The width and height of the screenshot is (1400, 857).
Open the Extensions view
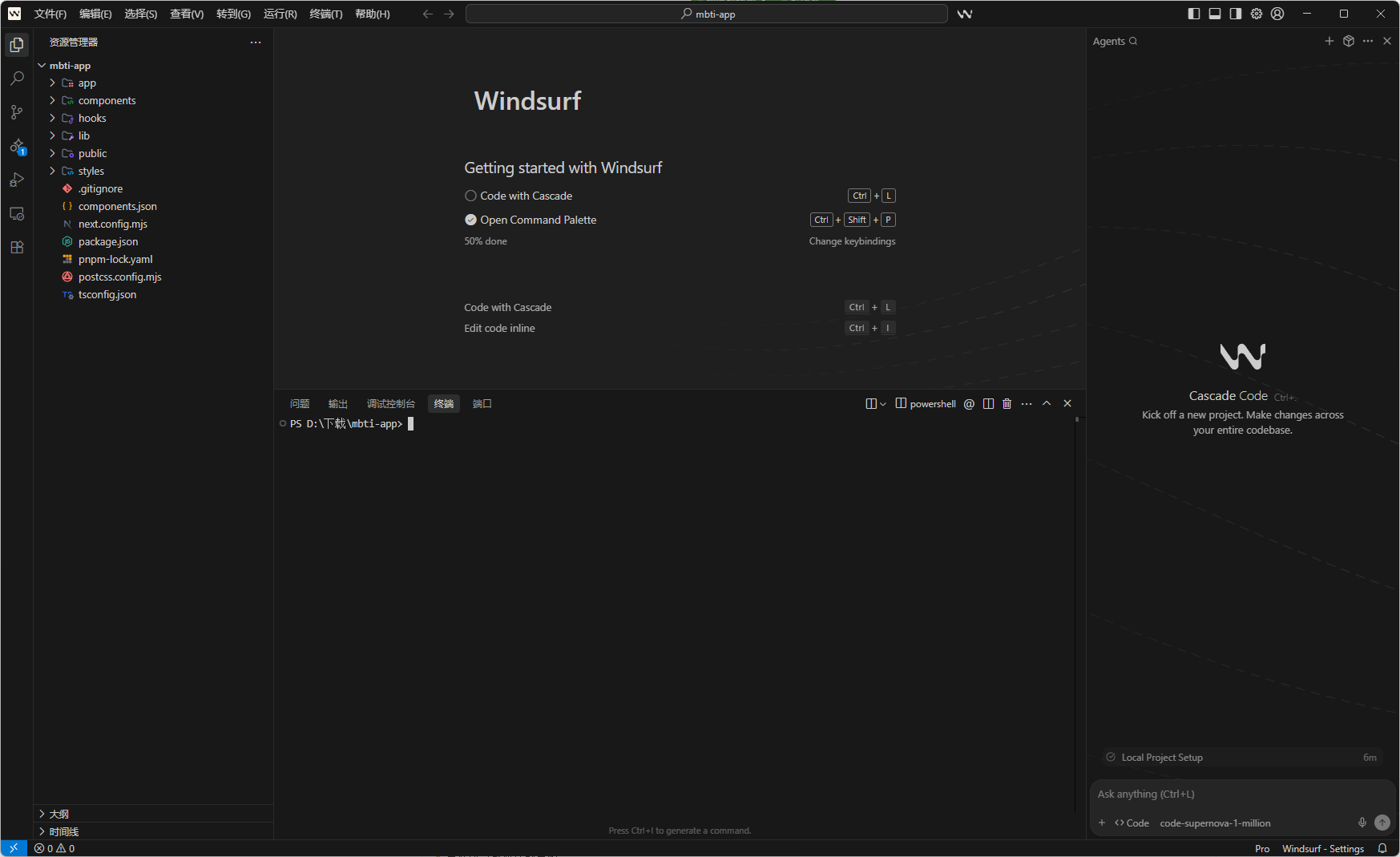17,248
